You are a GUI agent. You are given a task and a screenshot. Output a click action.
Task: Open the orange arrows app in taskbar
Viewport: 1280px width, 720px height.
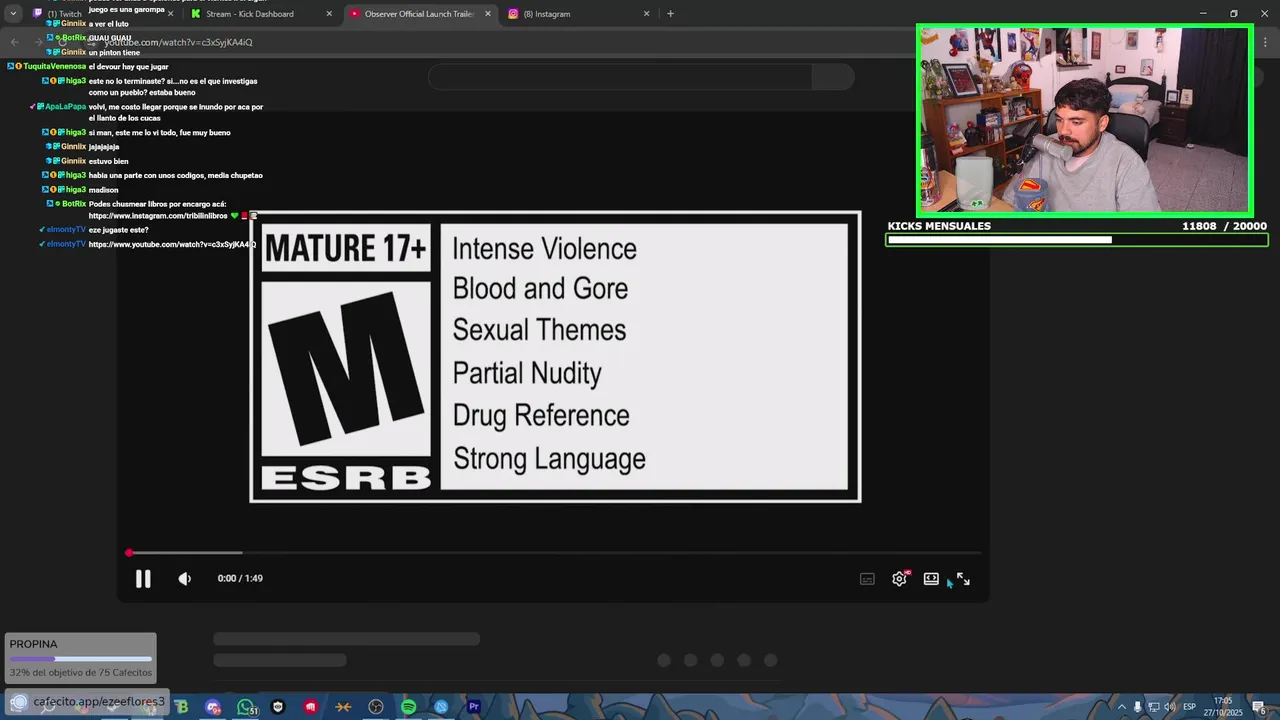[344, 707]
